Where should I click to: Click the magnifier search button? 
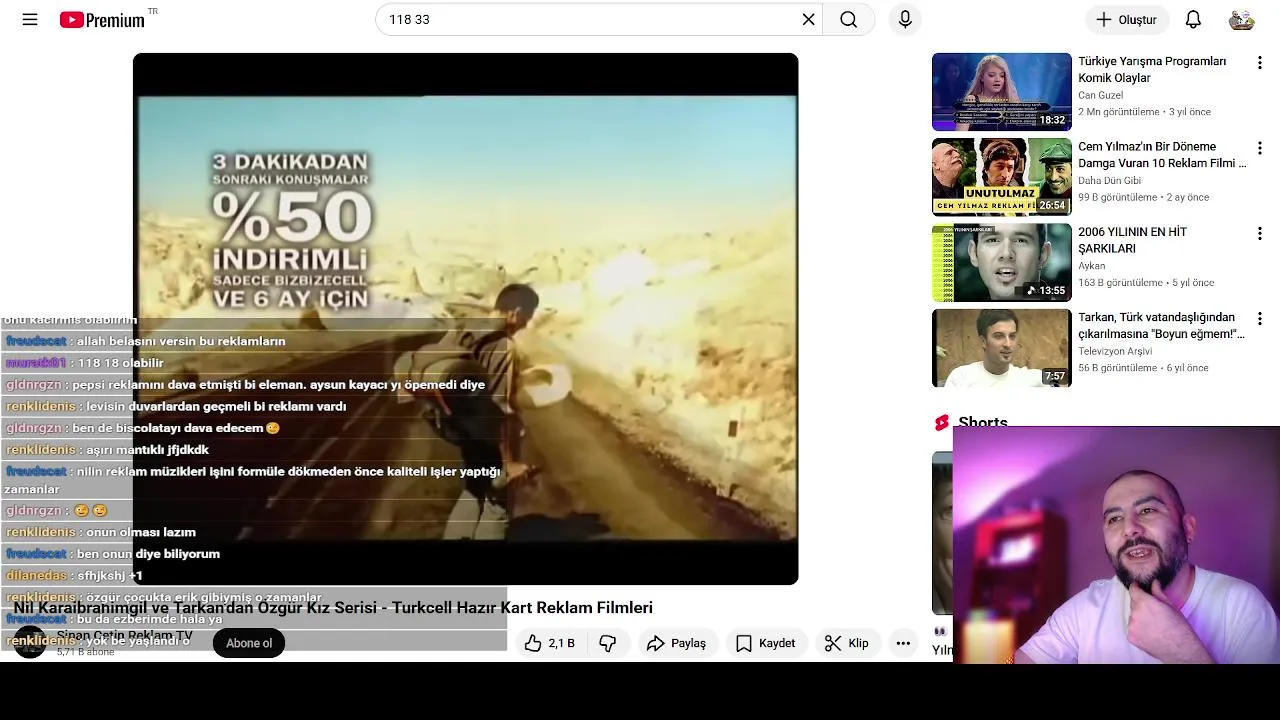pyautogui.click(x=848, y=20)
